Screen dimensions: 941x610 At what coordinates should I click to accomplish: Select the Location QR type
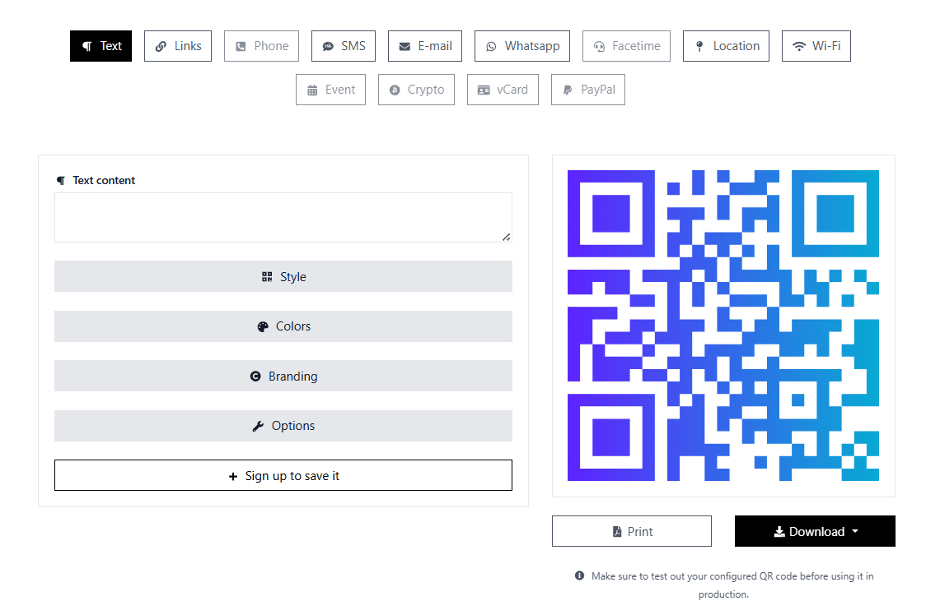pos(726,46)
